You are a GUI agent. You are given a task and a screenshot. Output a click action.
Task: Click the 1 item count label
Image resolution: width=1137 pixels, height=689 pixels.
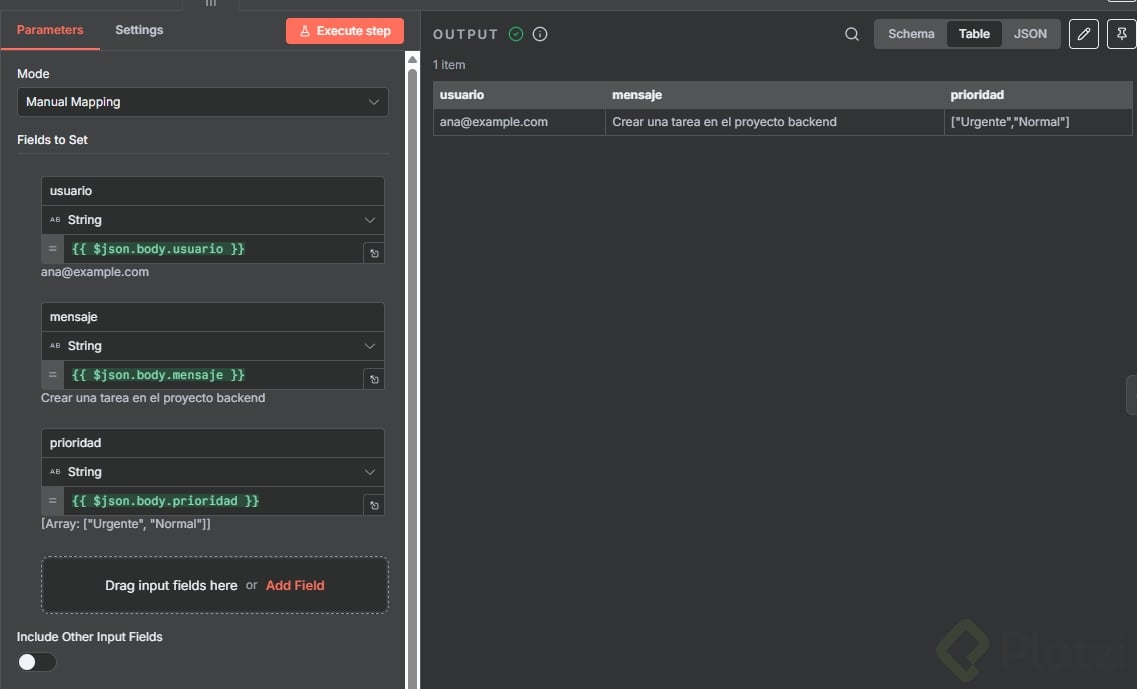[x=449, y=65]
